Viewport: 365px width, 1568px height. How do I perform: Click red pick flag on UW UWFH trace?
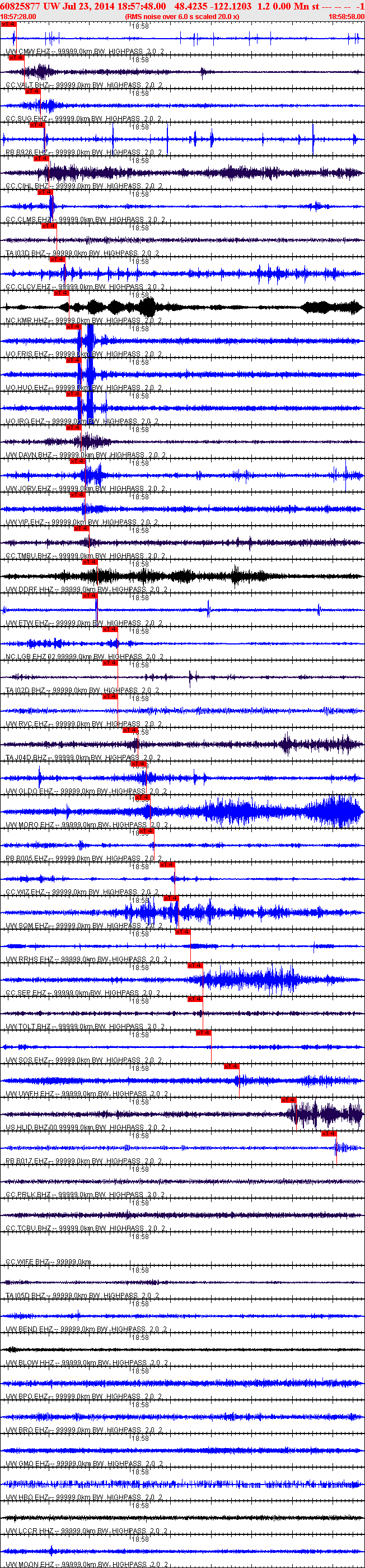point(231,1066)
